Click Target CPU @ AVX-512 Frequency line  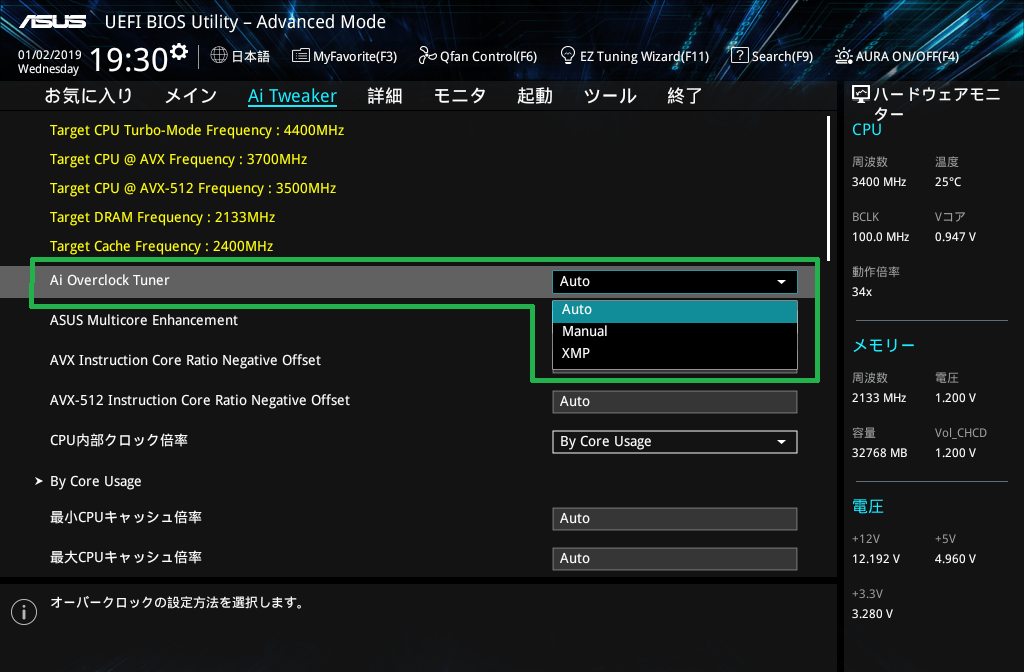pos(193,188)
